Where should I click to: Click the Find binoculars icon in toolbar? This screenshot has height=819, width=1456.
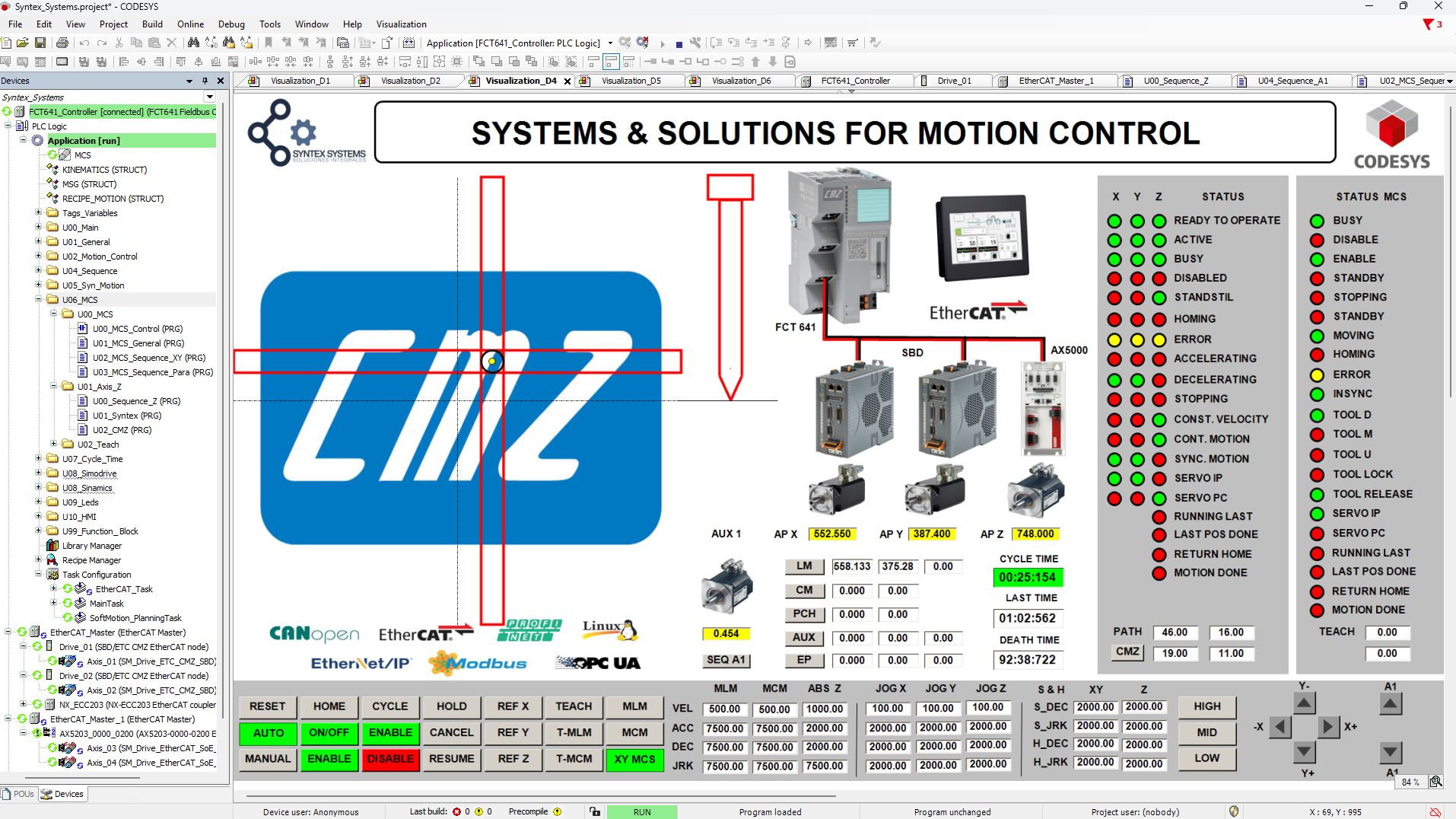(193, 43)
